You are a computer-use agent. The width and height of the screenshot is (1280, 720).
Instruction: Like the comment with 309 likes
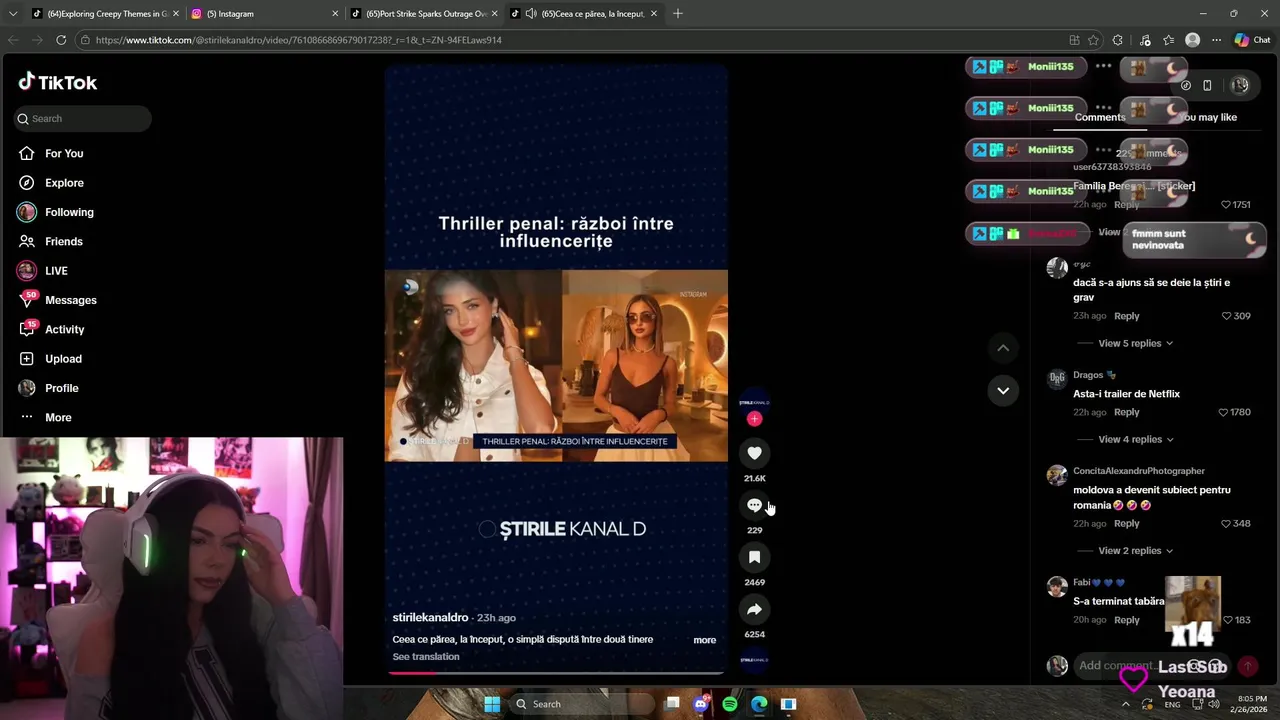coord(1226,316)
